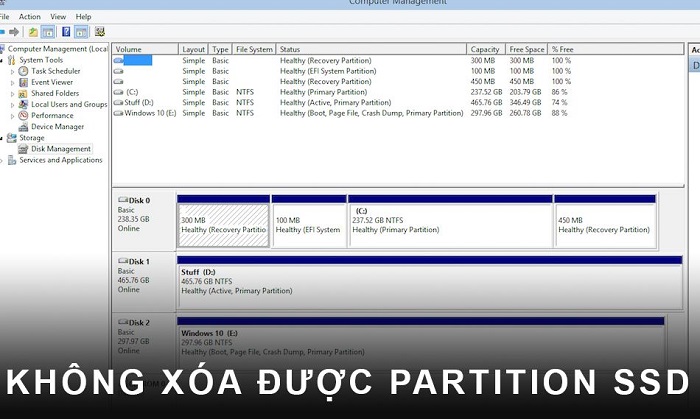This screenshot has width=700, height=419.
Task: Open the View menu
Action: click(58, 17)
